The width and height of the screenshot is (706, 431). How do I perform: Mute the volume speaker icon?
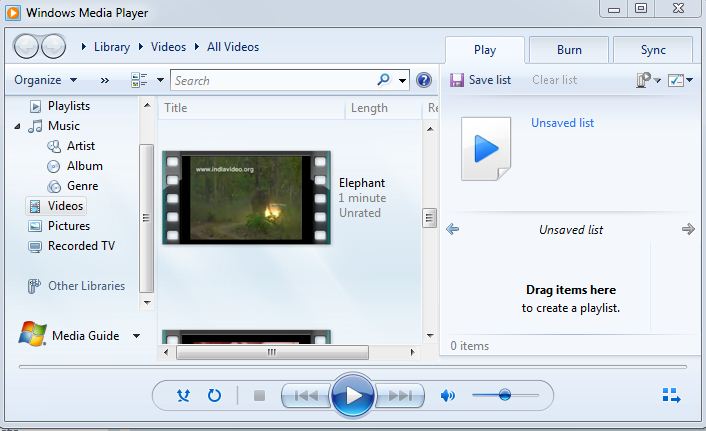[448, 395]
